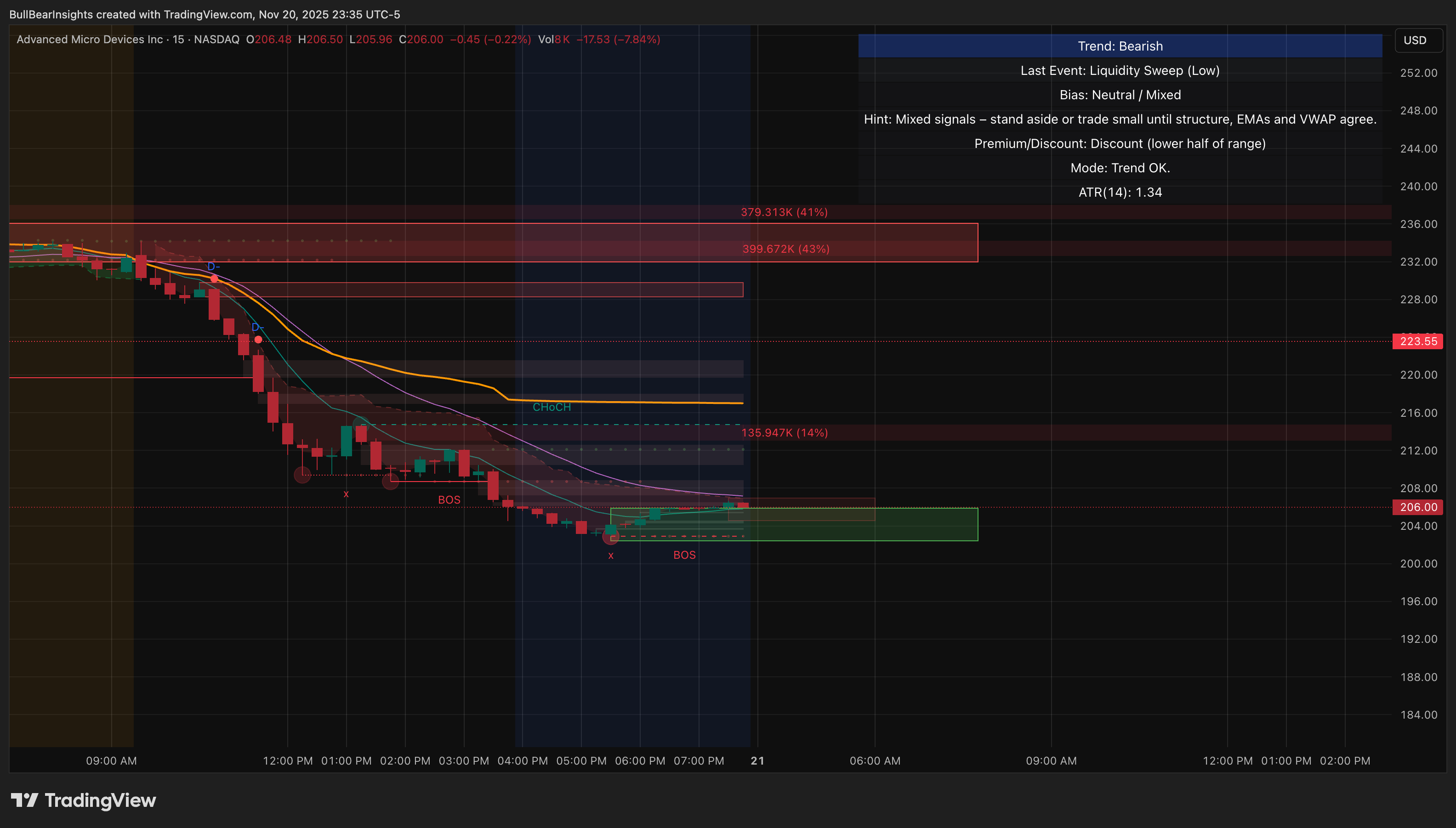Click the x marker under the 05:30 PM low
The height and width of the screenshot is (828, 1456).
coord(611,556)
